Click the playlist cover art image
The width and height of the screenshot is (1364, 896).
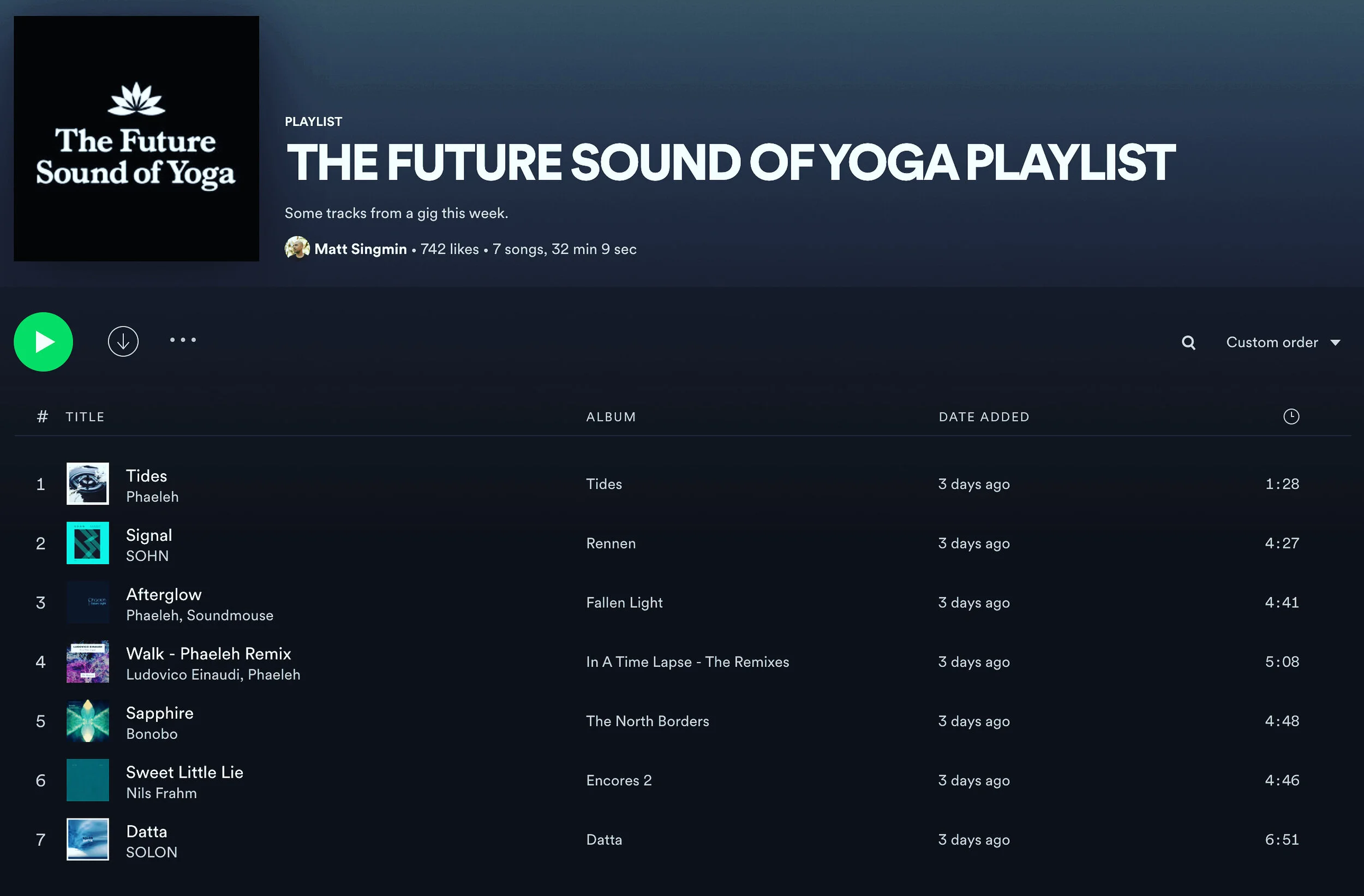[x=136, y=138]
